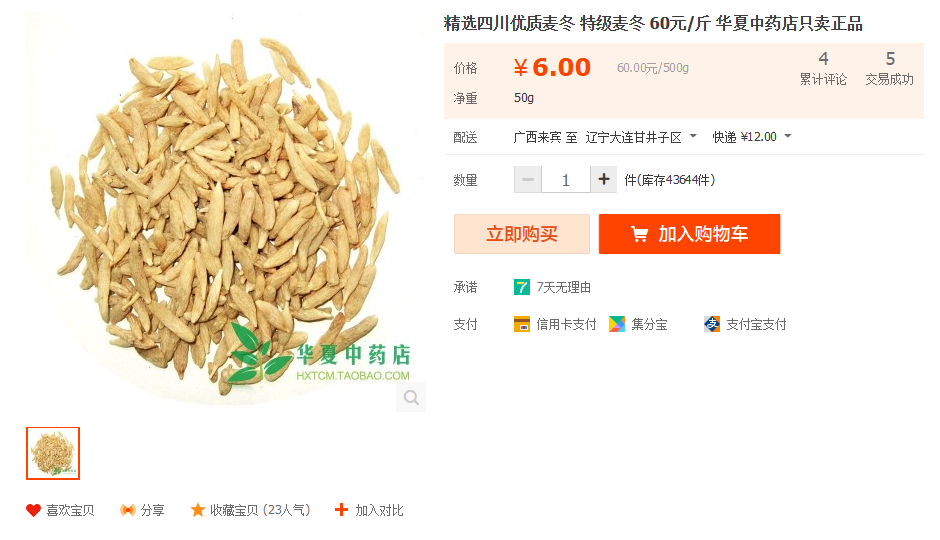Screen dimensions: 940x540
Task: Click the magnifier icon on product image
Action: tap(411, 397)
